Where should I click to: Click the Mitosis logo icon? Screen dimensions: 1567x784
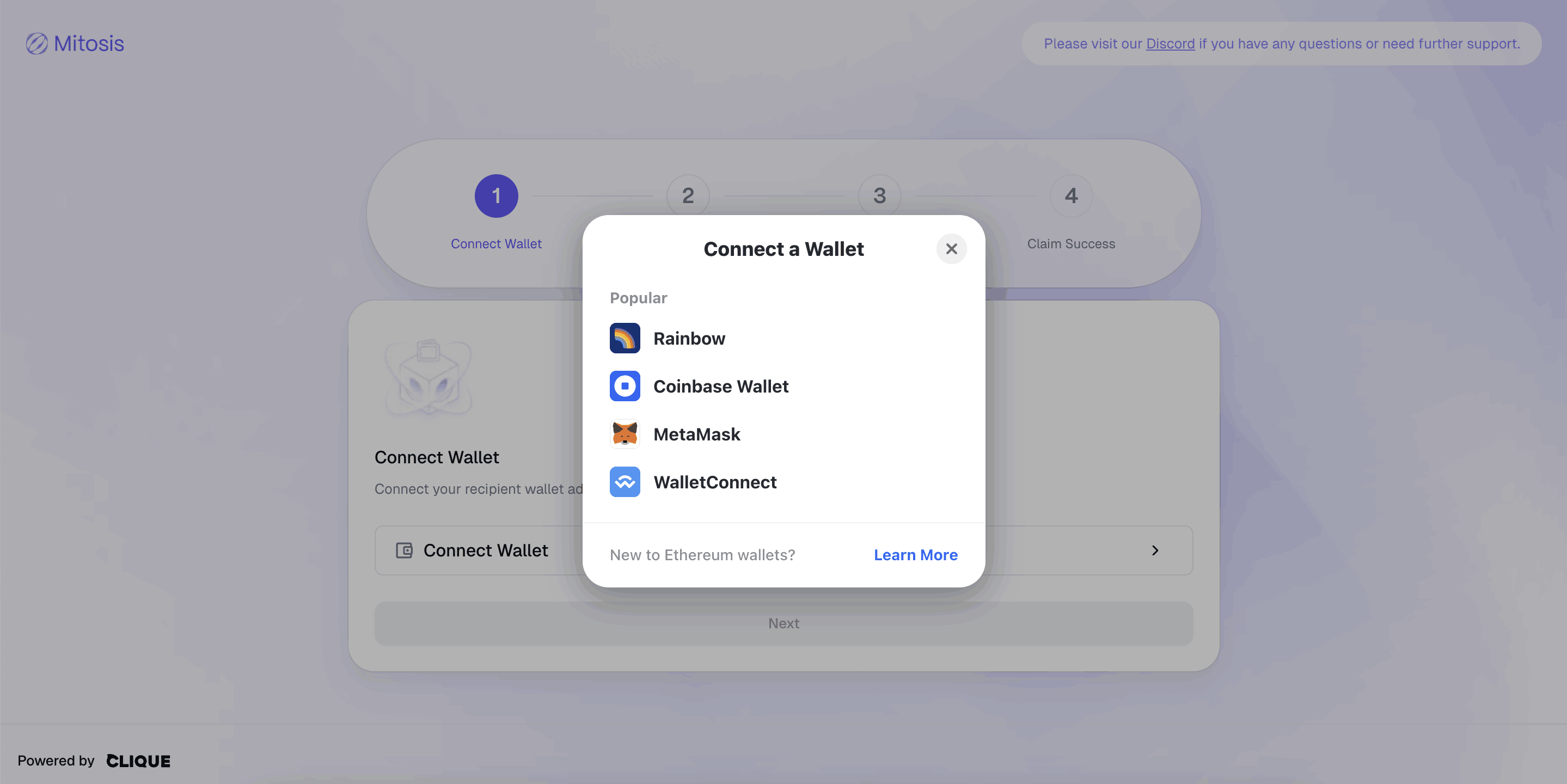[36, 44]
